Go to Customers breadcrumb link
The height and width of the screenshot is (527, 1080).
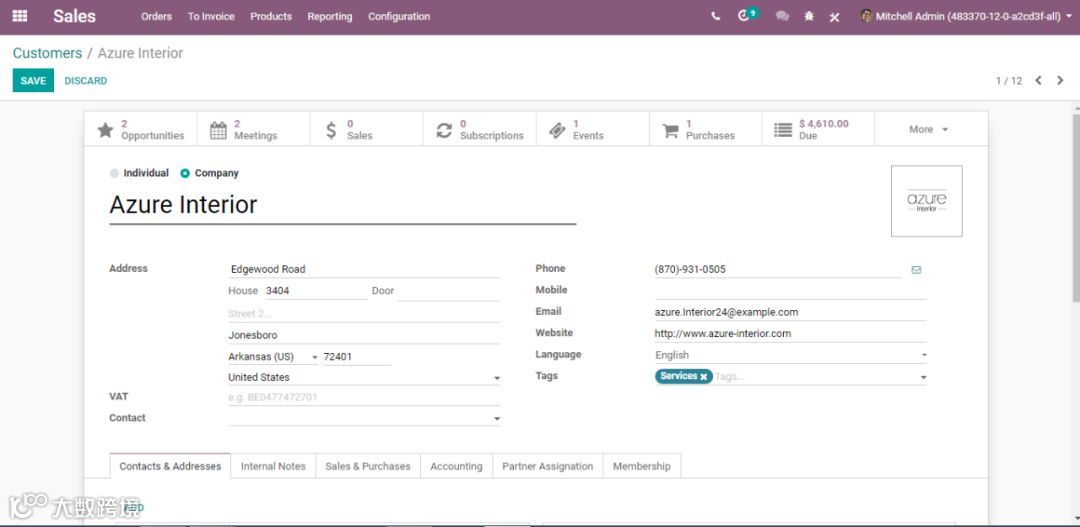(47, 53)
